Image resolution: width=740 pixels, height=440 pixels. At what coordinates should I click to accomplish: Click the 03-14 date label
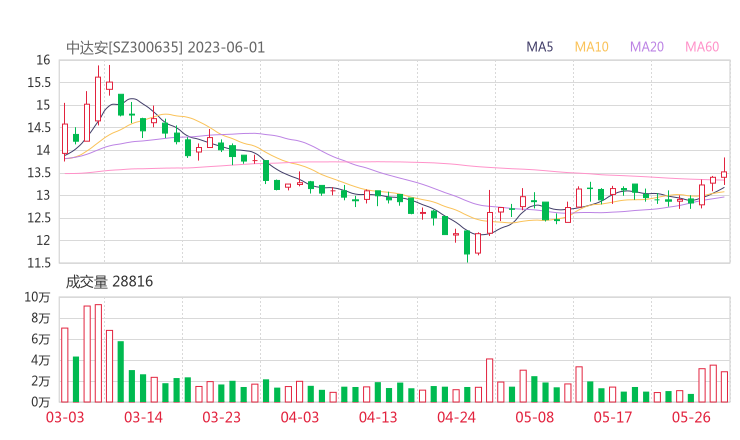coord(143,417)
